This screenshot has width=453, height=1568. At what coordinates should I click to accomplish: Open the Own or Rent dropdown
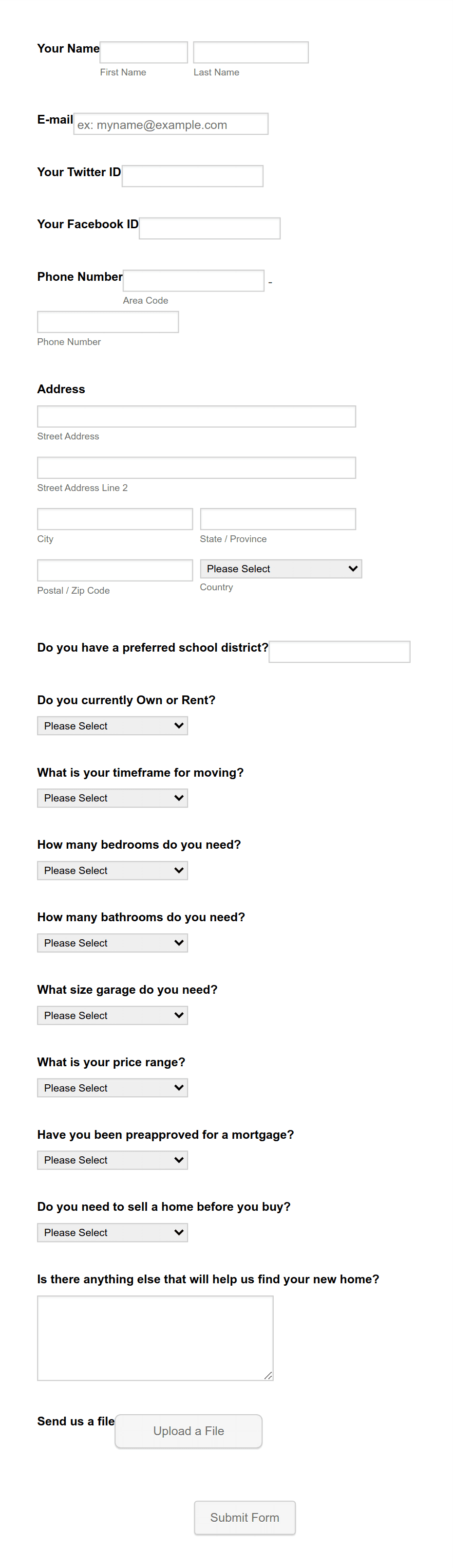(x=113, y=726)
